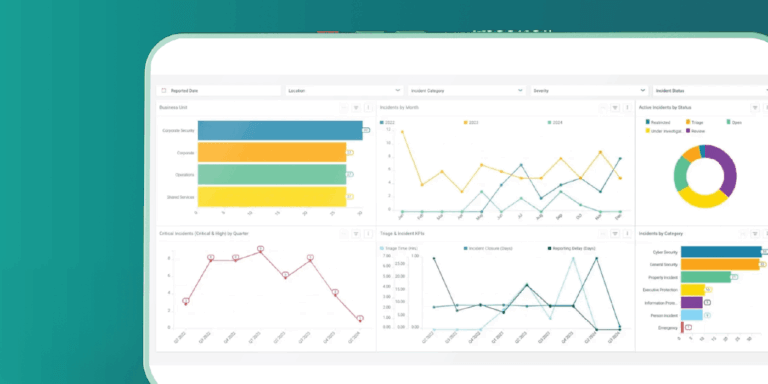This screenshot has height=384, width=768.
Task: Click the filter icon on Active Incidents by Status
Action: (x=754, y=108)
